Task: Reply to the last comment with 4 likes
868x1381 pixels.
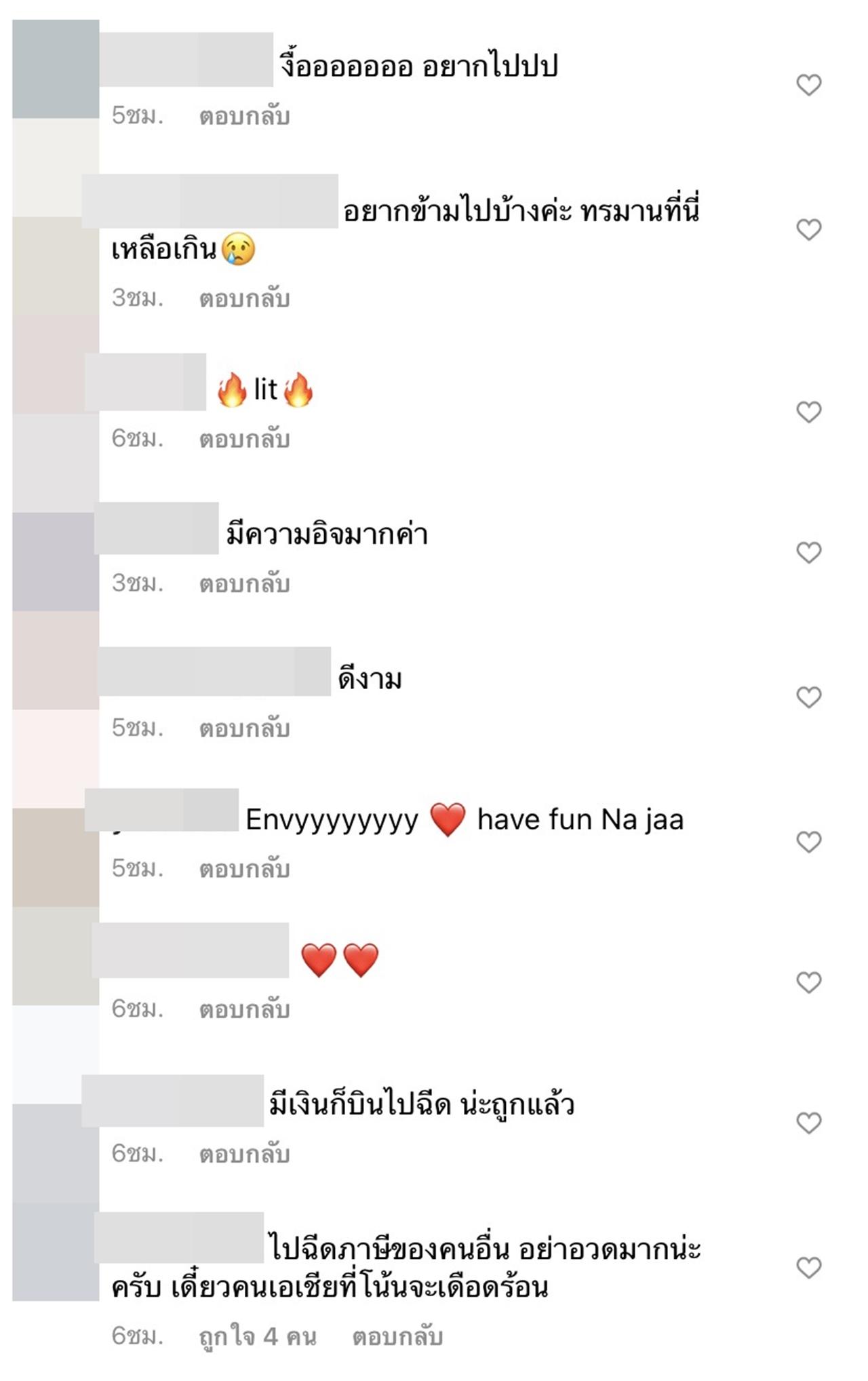Action: (397, 1337)
